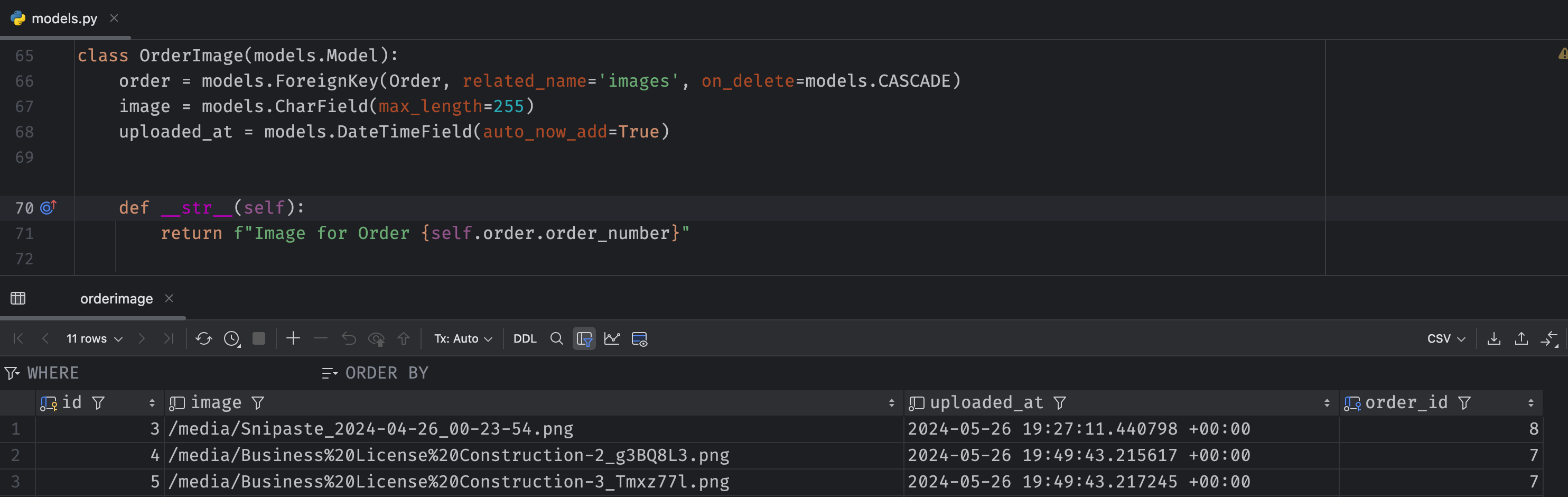Viewport: 1568px width, 497px height.
Task: Toggle the local filter panel button
Action: (x=584, y=338)
